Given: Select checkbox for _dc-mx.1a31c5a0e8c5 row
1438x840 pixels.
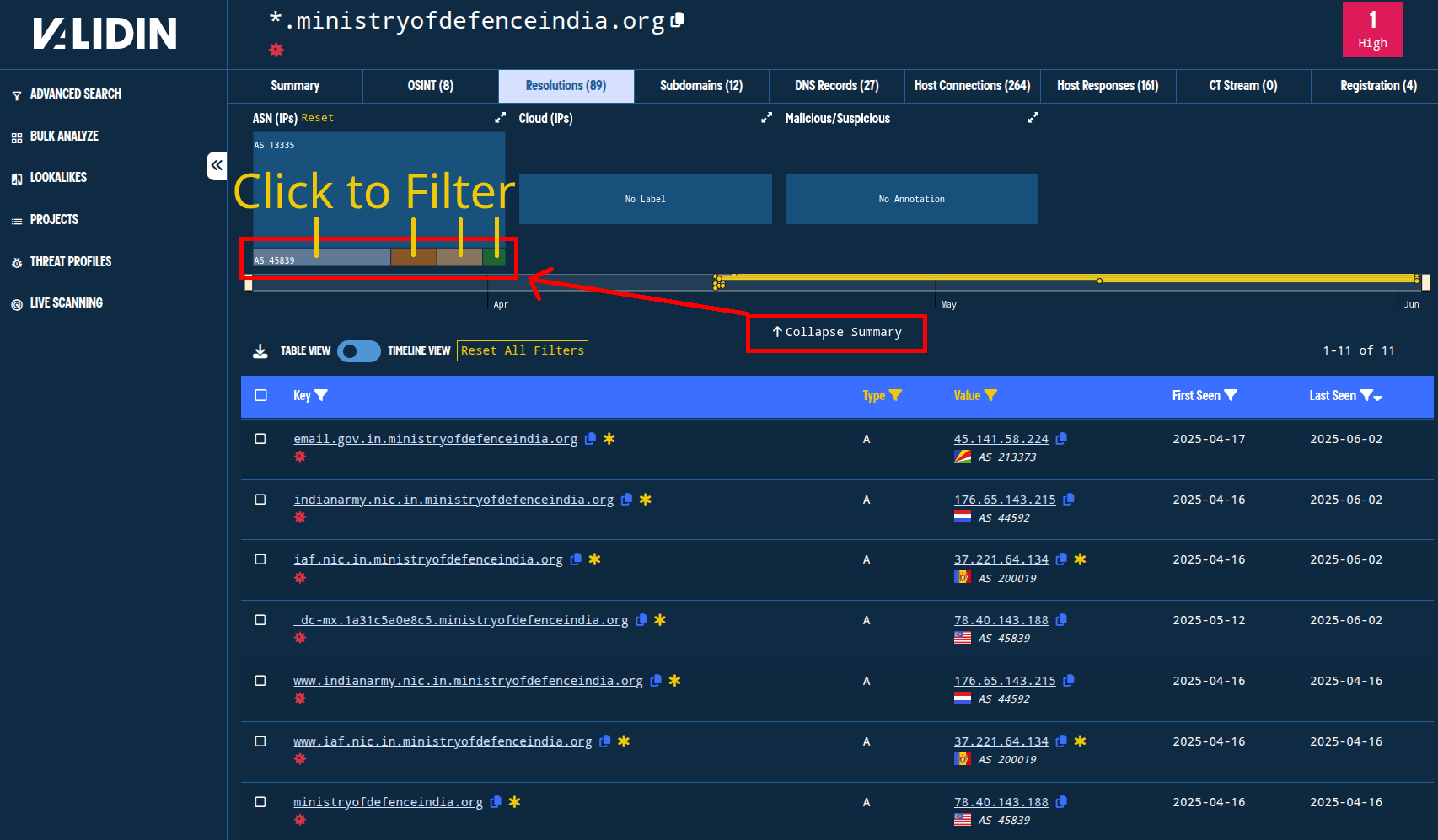Looking at the screenshot, I should [x=260, y=620].
